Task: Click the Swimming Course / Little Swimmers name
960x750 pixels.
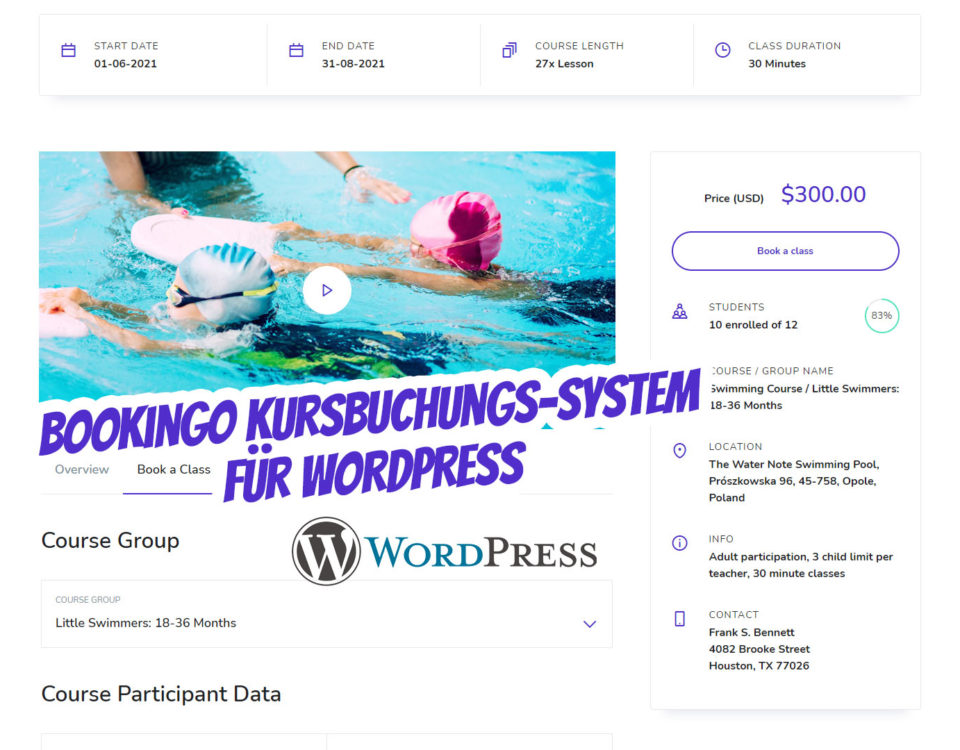Action: pyautogui.click(x=804, y=397)
